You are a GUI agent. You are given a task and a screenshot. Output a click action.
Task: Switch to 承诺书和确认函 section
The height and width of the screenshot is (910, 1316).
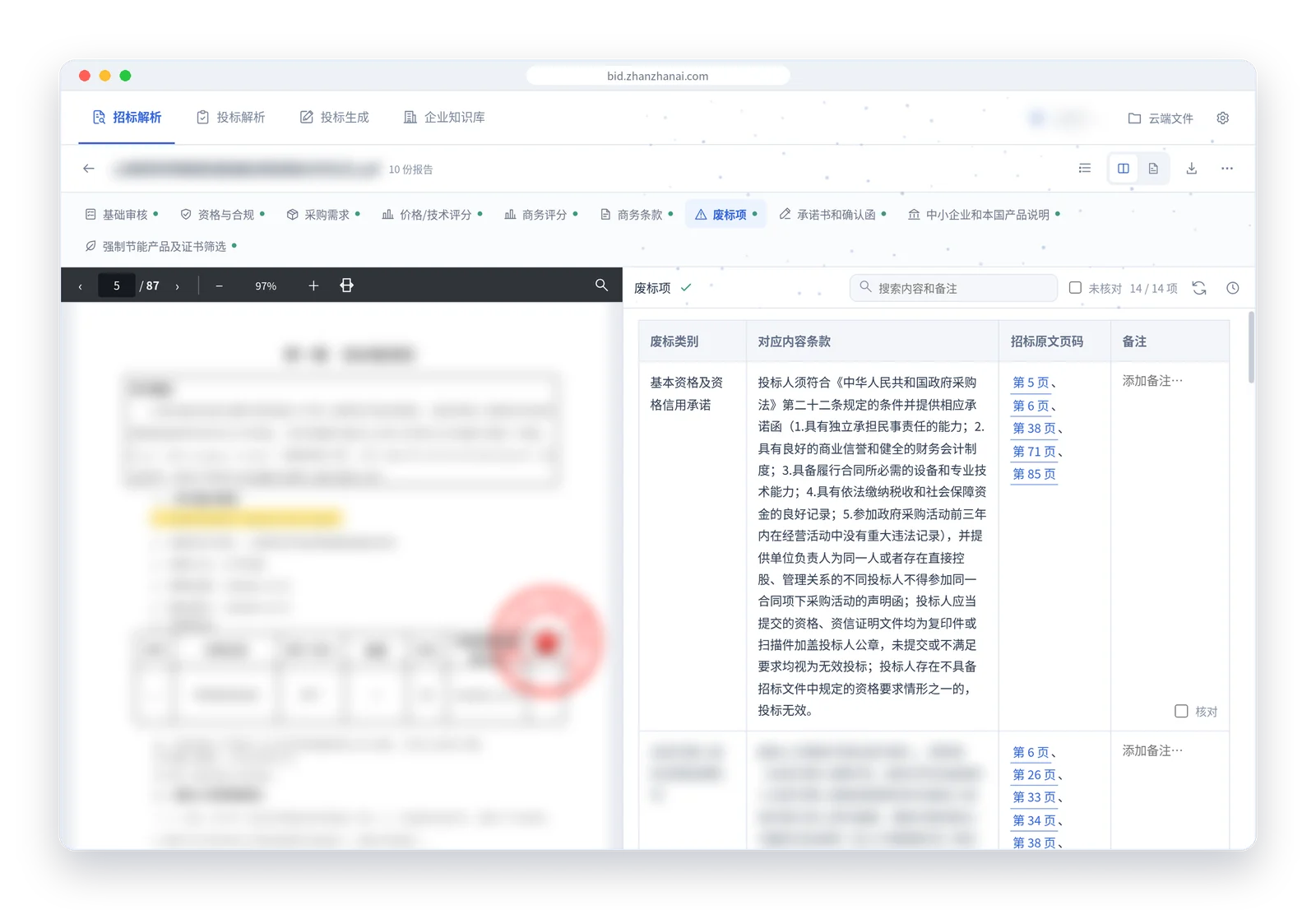[832, 215]
